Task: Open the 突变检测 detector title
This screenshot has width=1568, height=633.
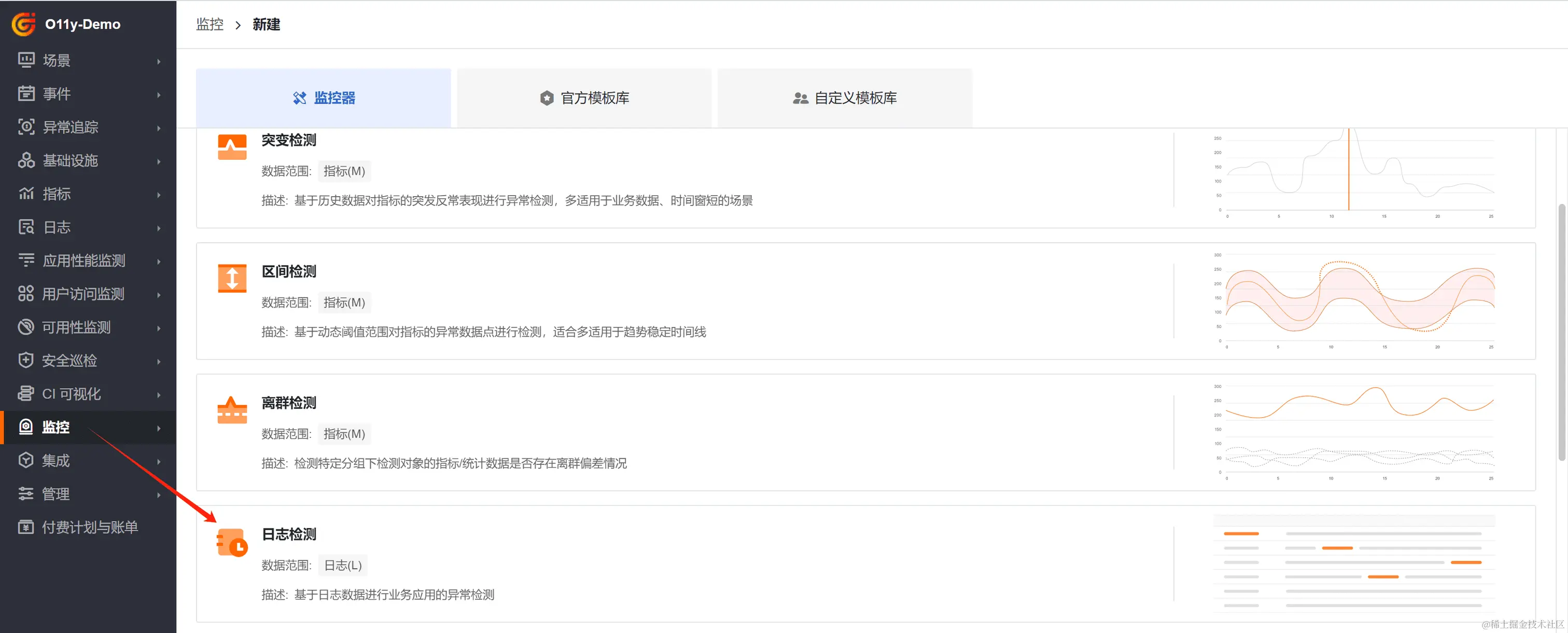Action: (288, 140)
